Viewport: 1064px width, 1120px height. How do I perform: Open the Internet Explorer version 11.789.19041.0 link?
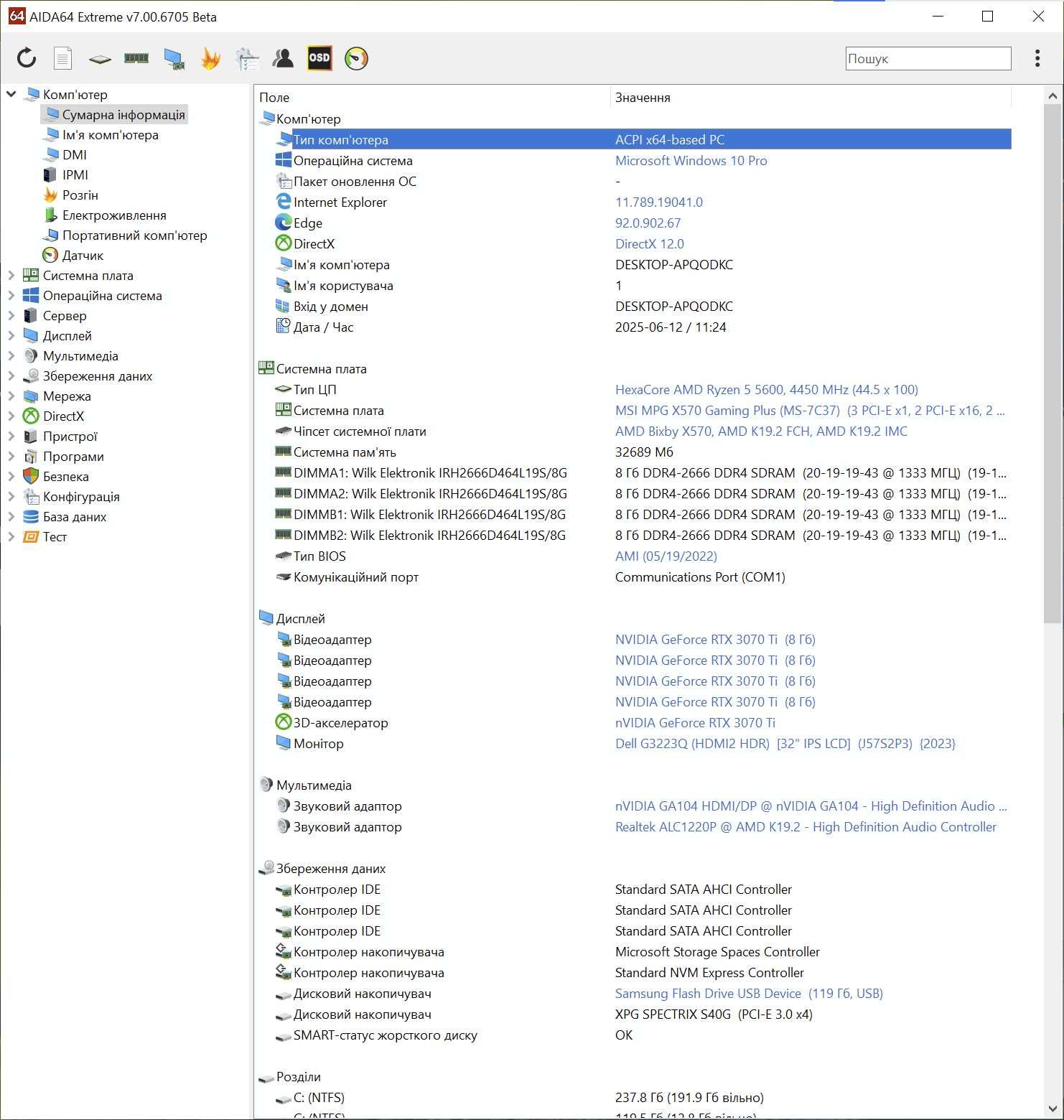(659, 202)
